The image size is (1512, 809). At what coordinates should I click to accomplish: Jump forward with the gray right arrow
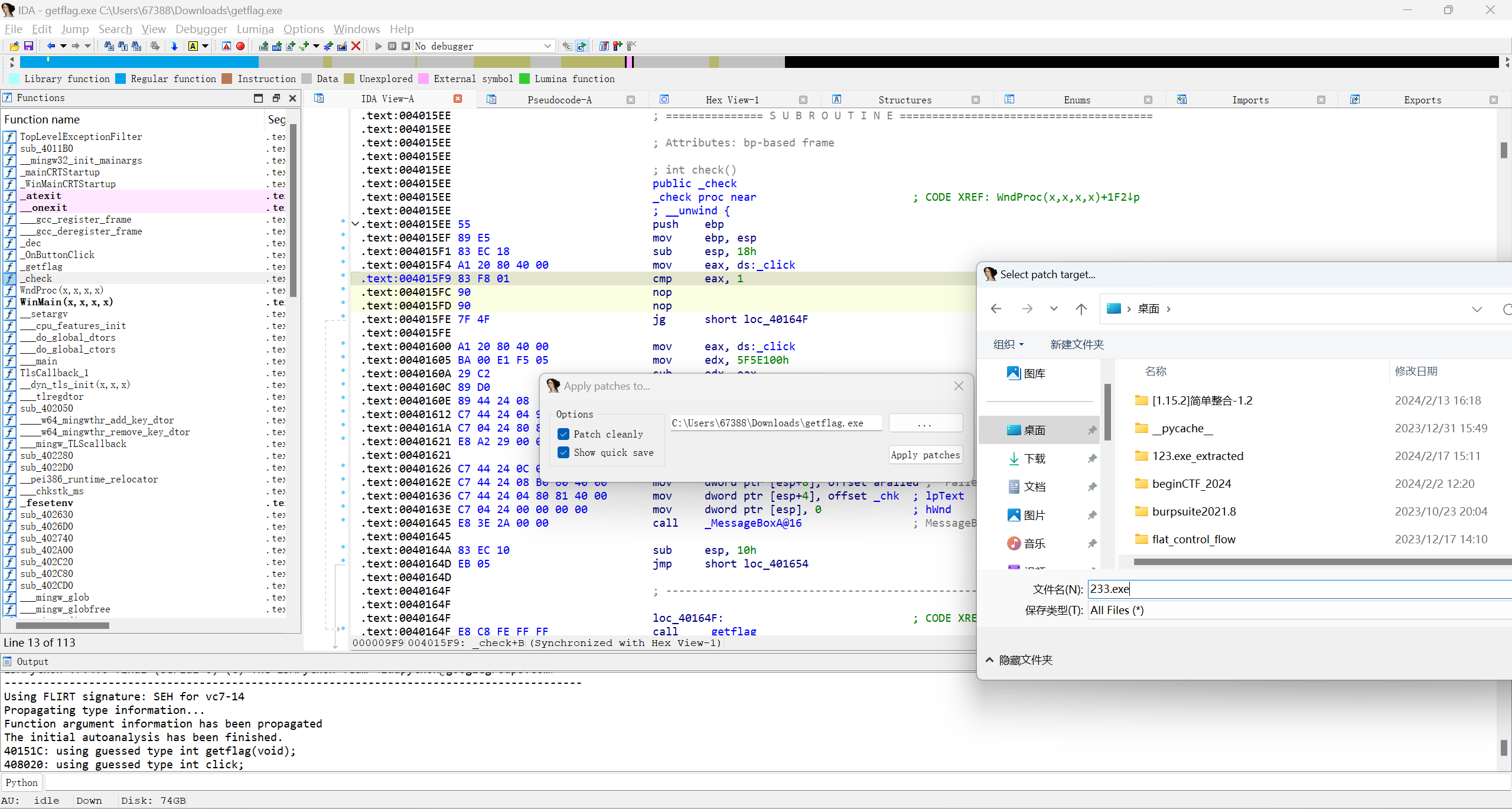[x=76, y=46]
